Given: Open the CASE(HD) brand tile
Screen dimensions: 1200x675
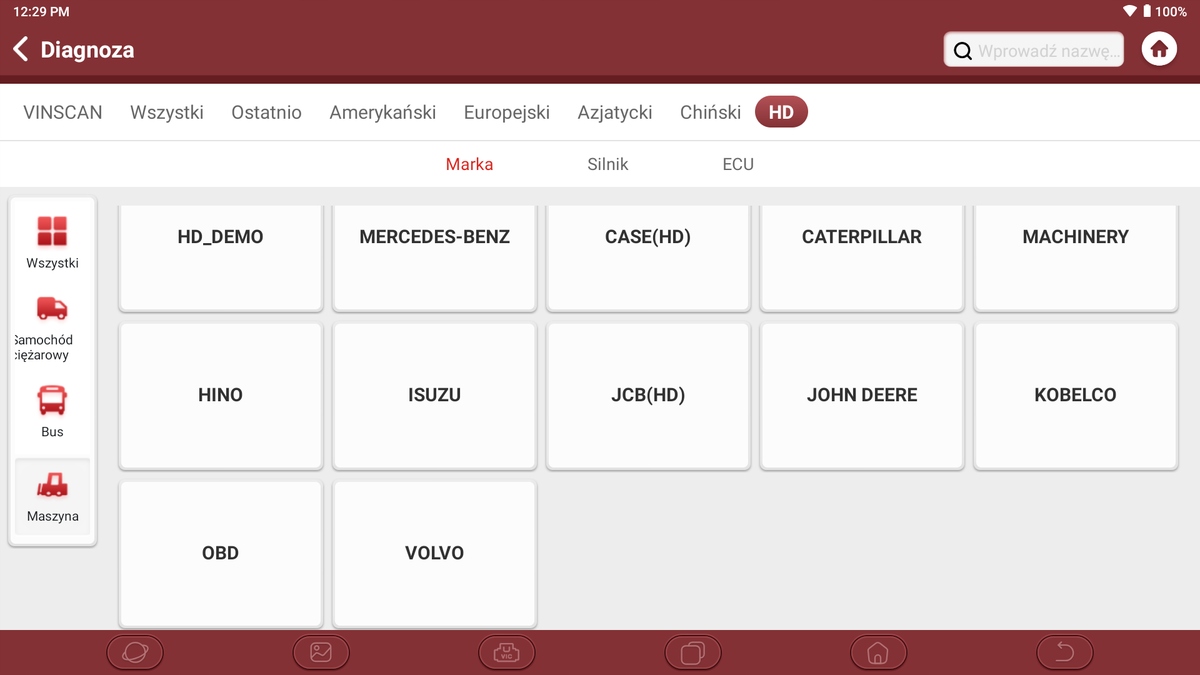Looking at the screenshot, I should [x=648, y=258].
